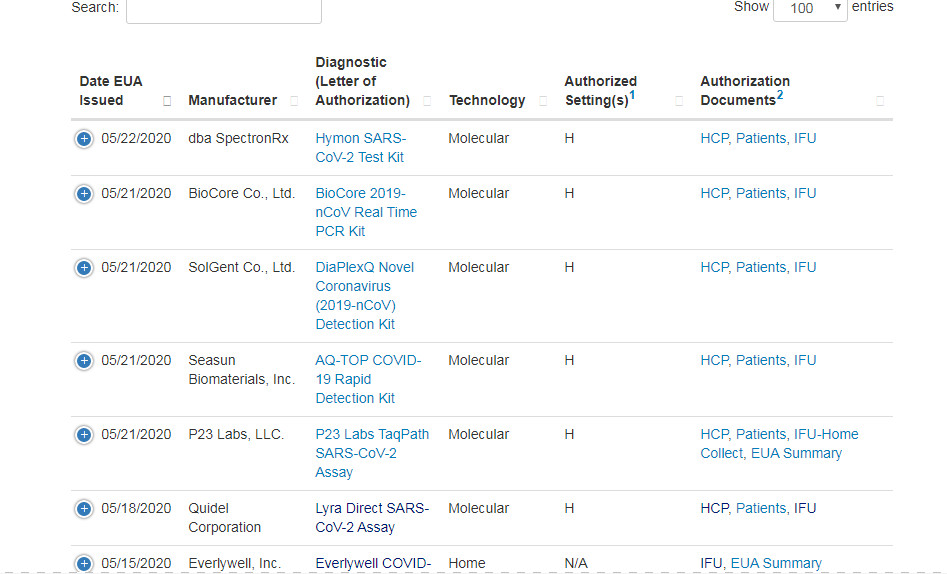Open Hymon SARS-CoV-2 Test Kit link

(x=360, y=148)
